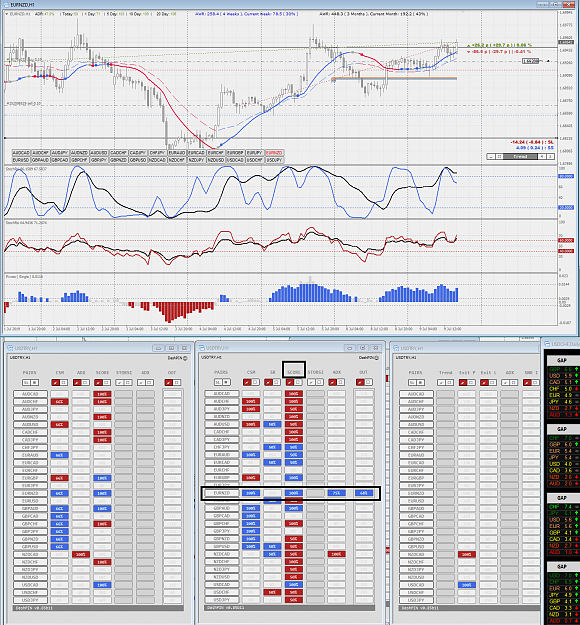Image resolution: width=580 pixels, height=625 pixels.
Task: Switch chart to USDJPY using the chart pair button
Action: point(274,160)
